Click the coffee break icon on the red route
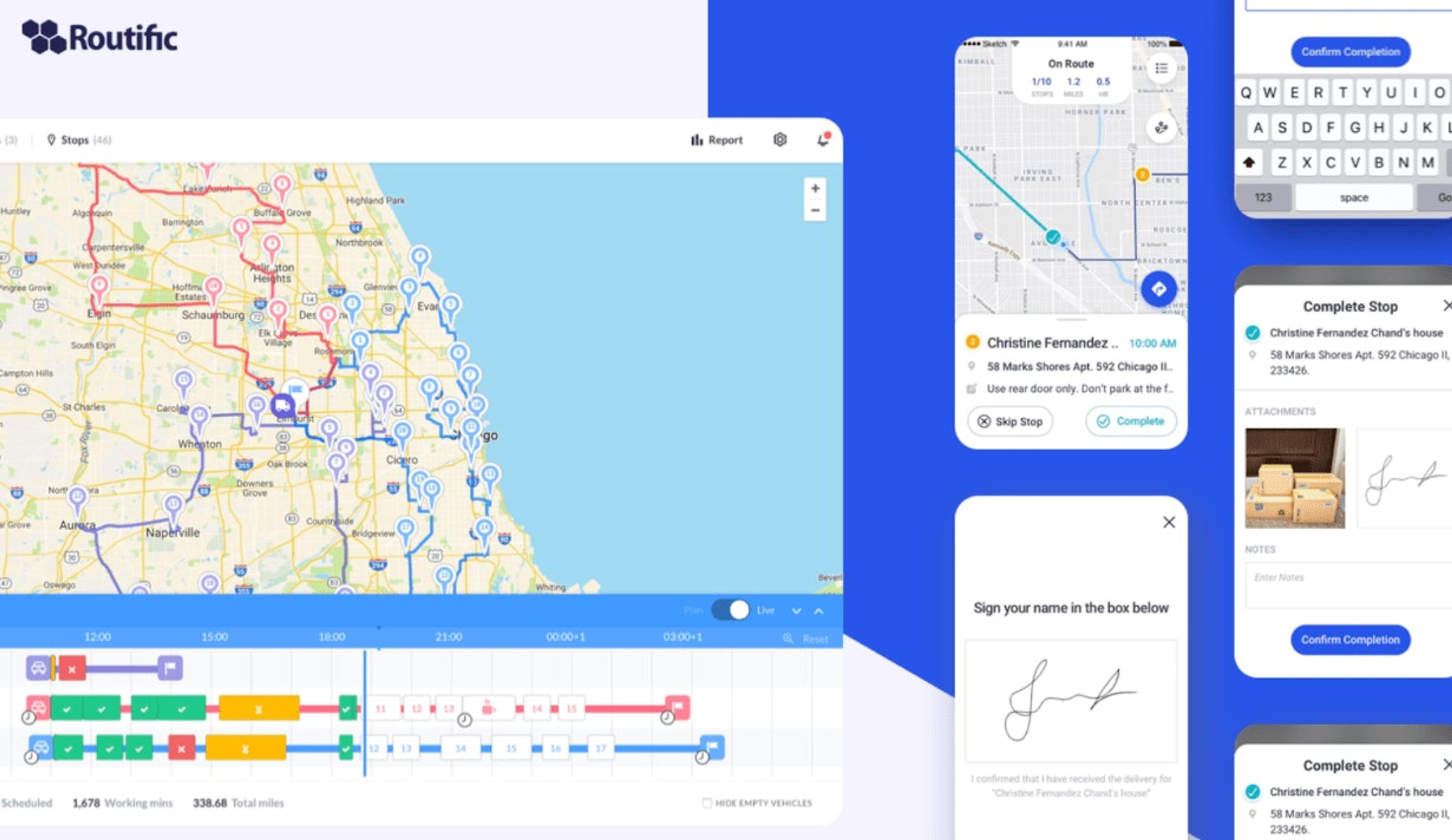The height and width of the screenshot is (840, 1452). click(489, 708)
